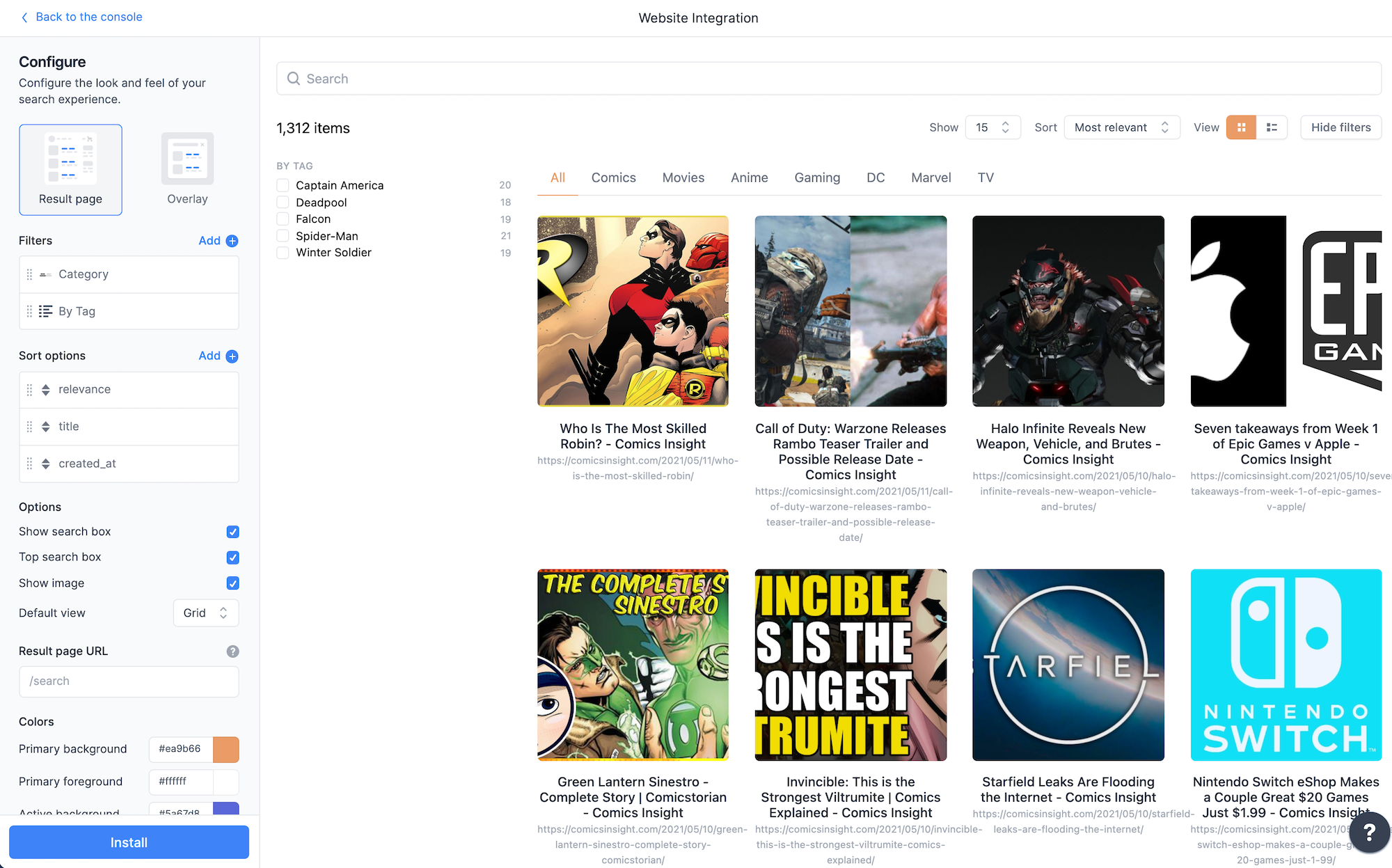Click the drag handle of By Tag filter

[29, 311]
